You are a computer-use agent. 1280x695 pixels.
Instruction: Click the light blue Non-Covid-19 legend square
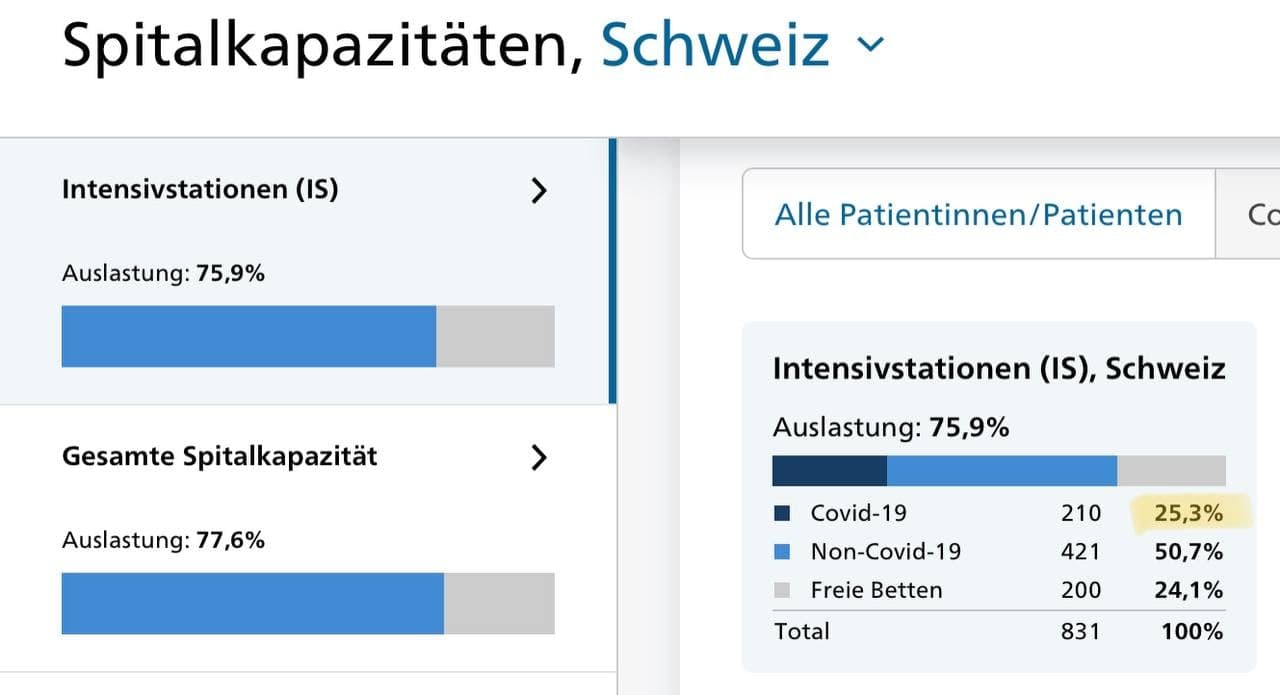[x=782, y=551]
